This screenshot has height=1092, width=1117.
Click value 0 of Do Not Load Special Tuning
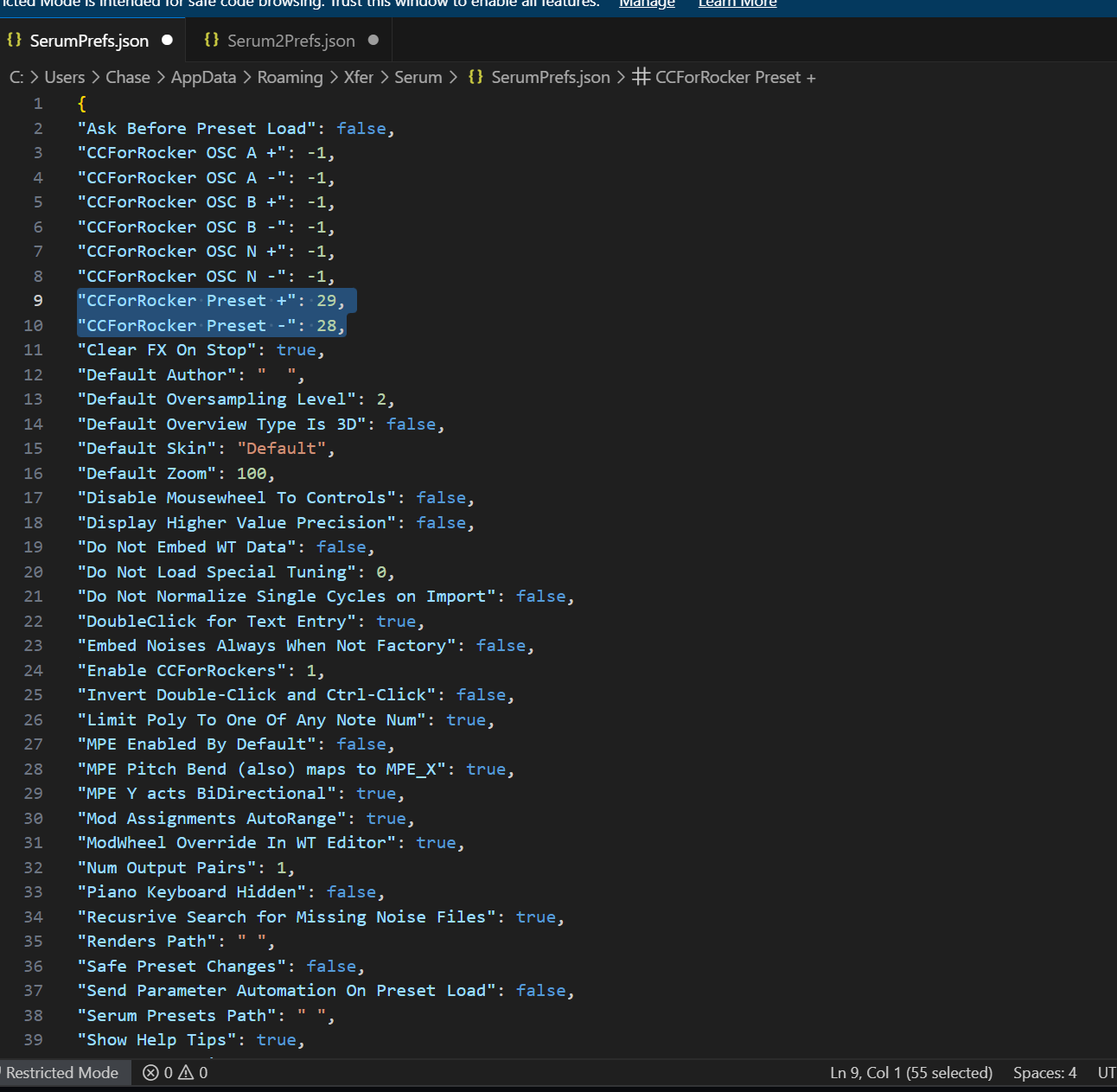pyautogui.click(x=381, y=572)
